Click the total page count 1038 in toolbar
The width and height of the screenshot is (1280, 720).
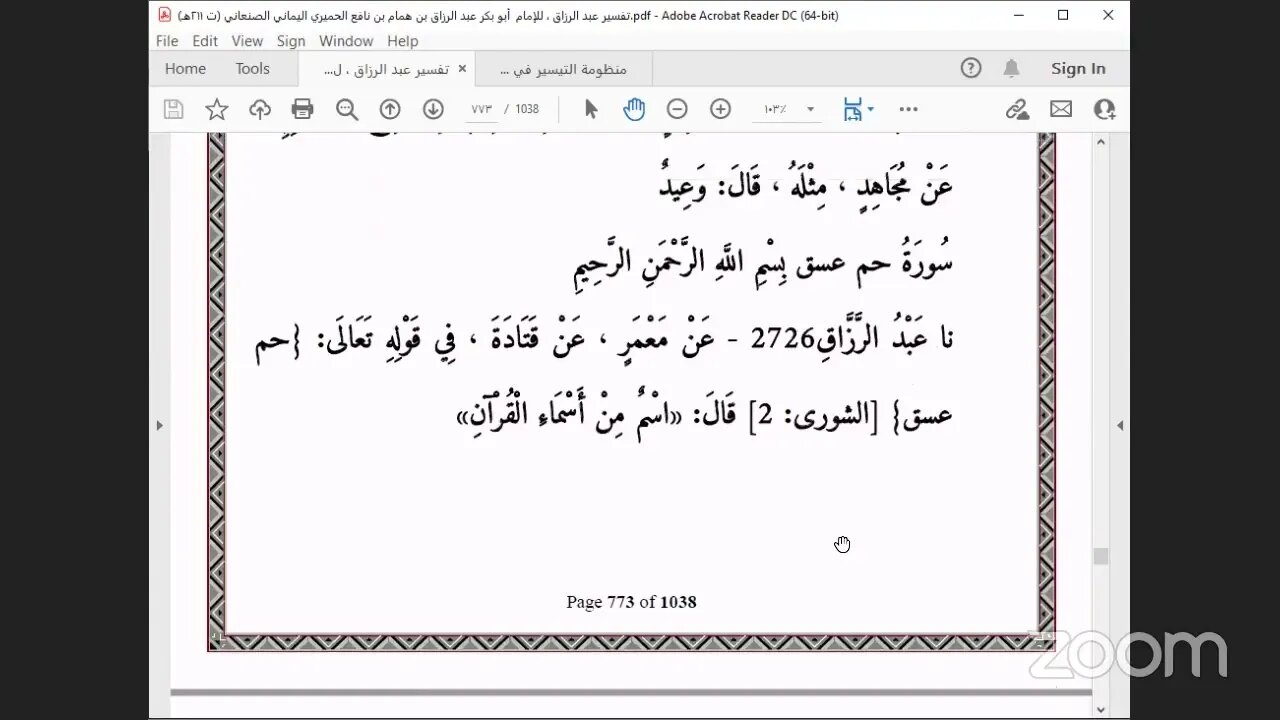(x=527, y=109)
